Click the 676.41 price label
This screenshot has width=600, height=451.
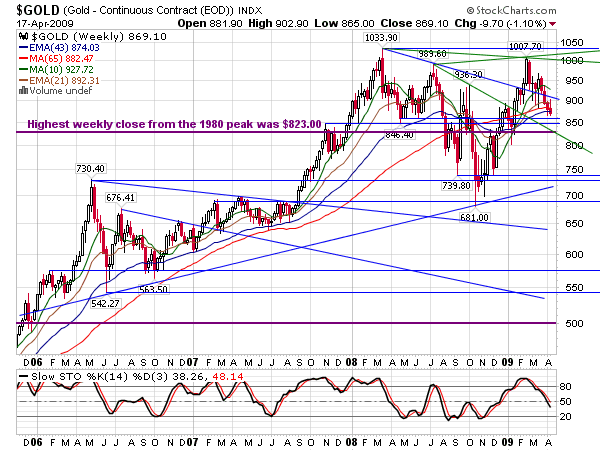(x=120, y=198)
